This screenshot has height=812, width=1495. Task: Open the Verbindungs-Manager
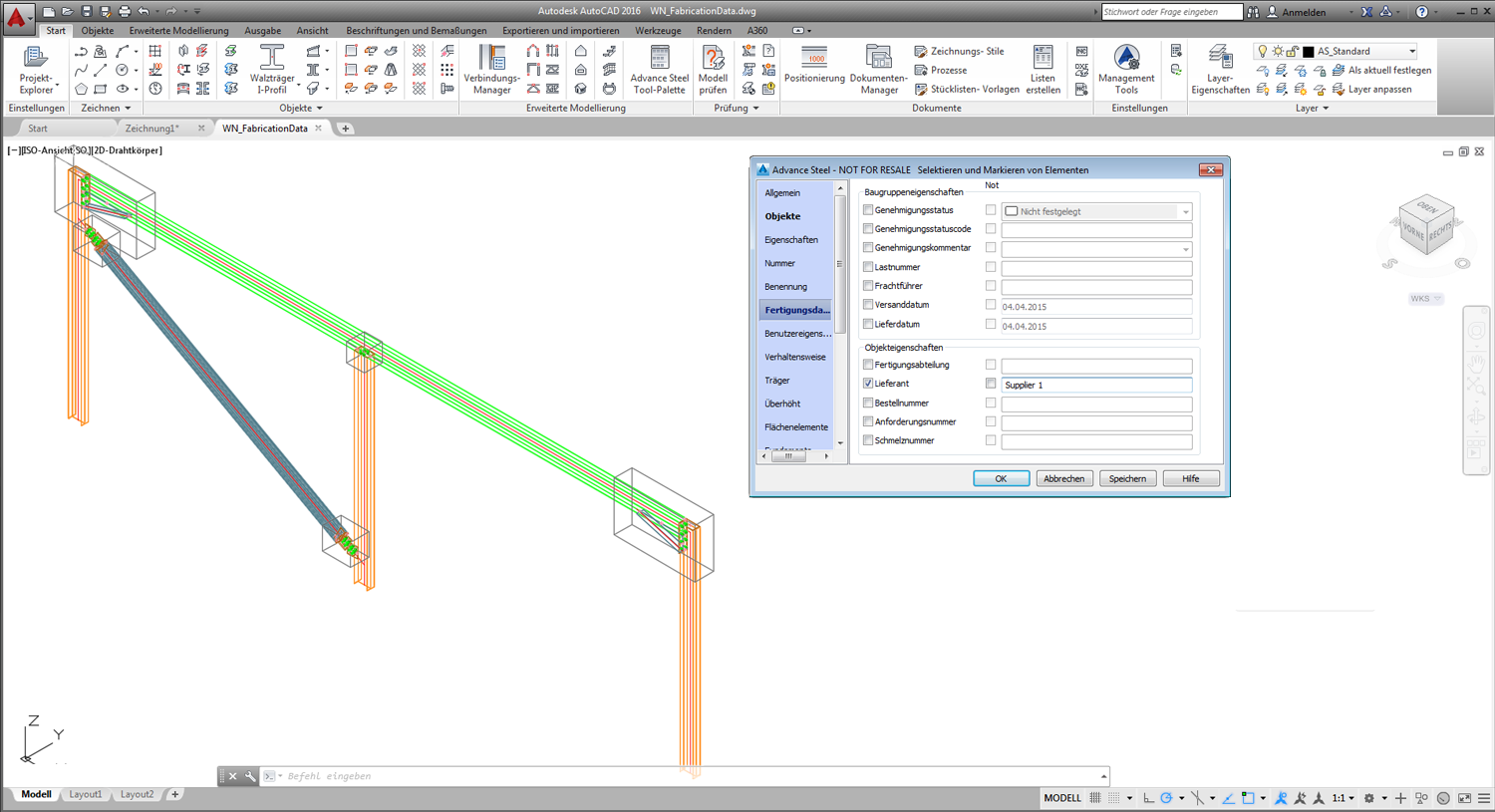[491, 70]
